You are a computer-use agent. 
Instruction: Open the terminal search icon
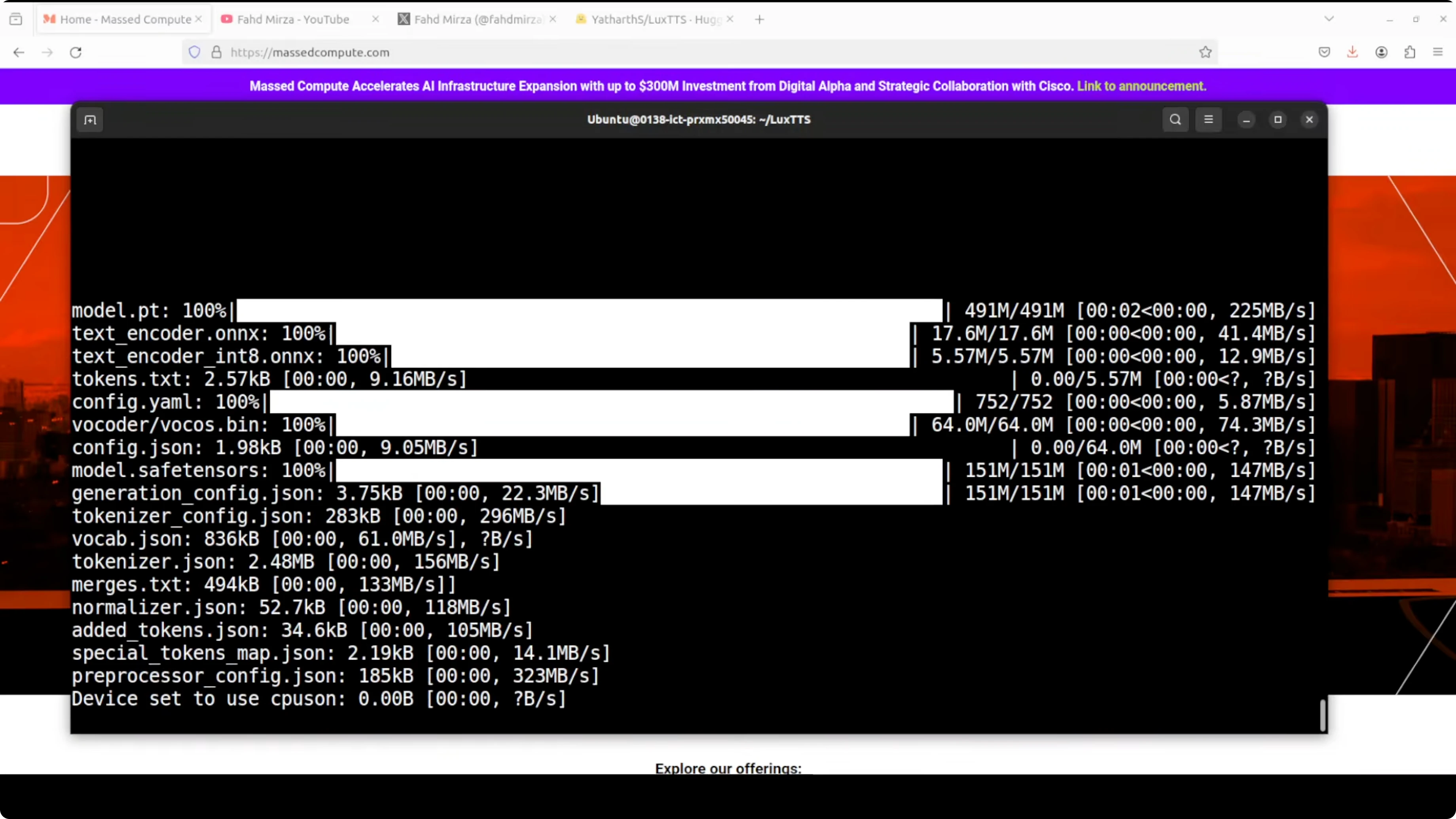(x=1175, y=120)
